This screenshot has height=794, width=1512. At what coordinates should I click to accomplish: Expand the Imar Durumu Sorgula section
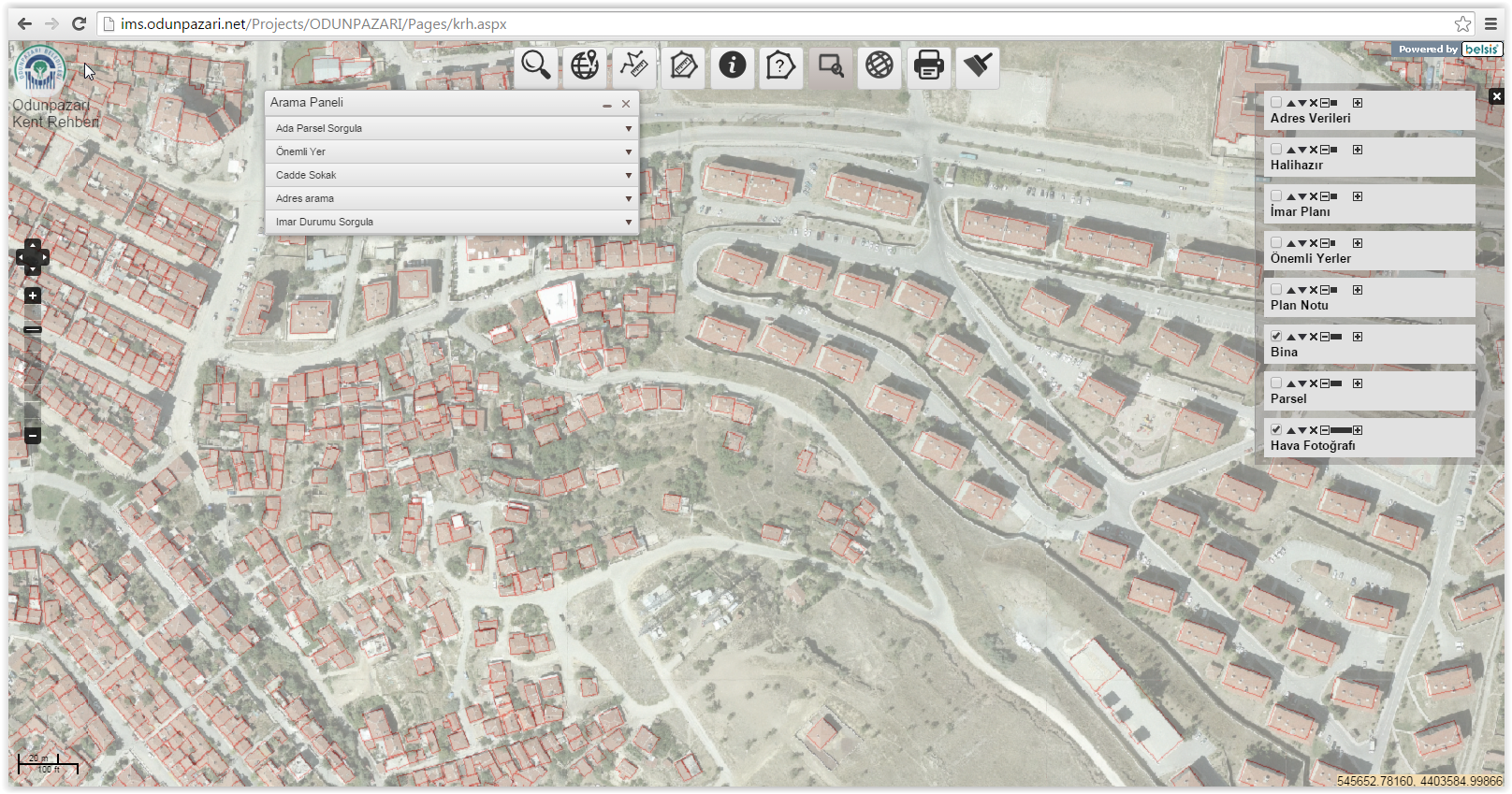pos(452,222)
